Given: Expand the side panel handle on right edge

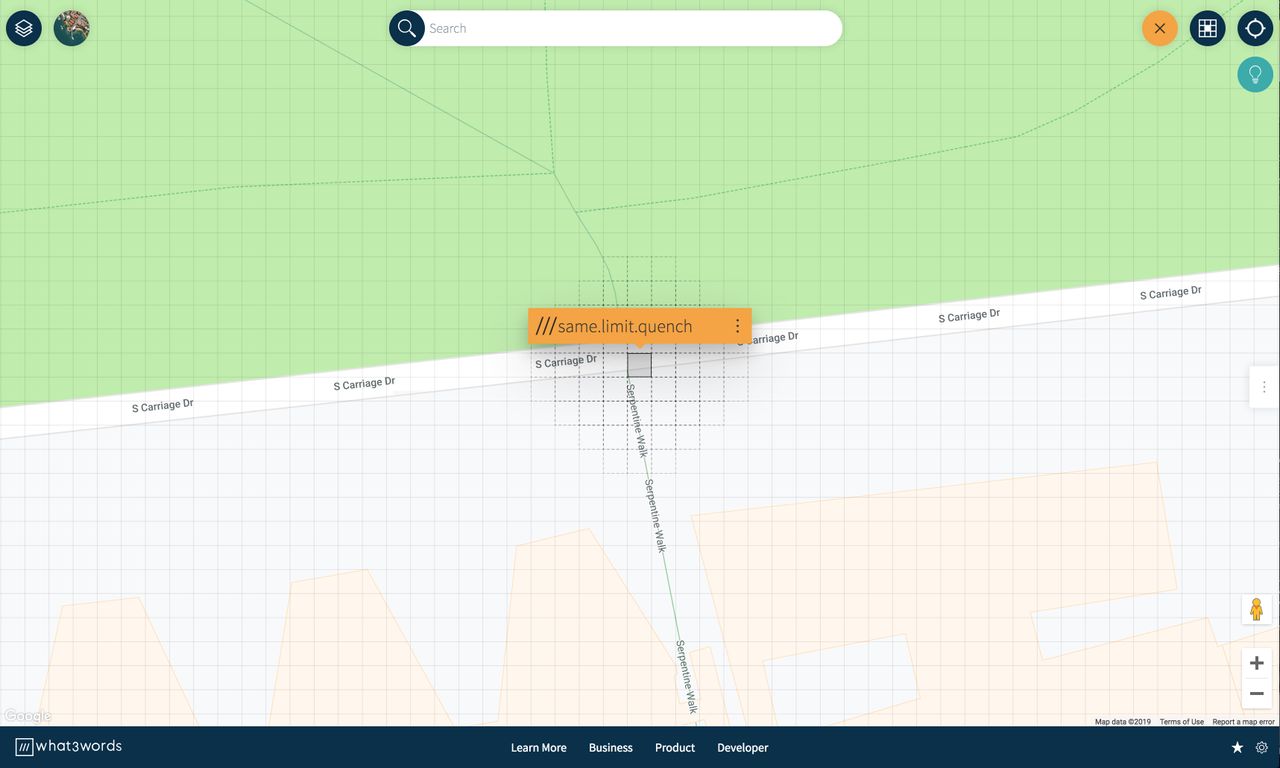Looking at the screenshot, I should 1264,387.
